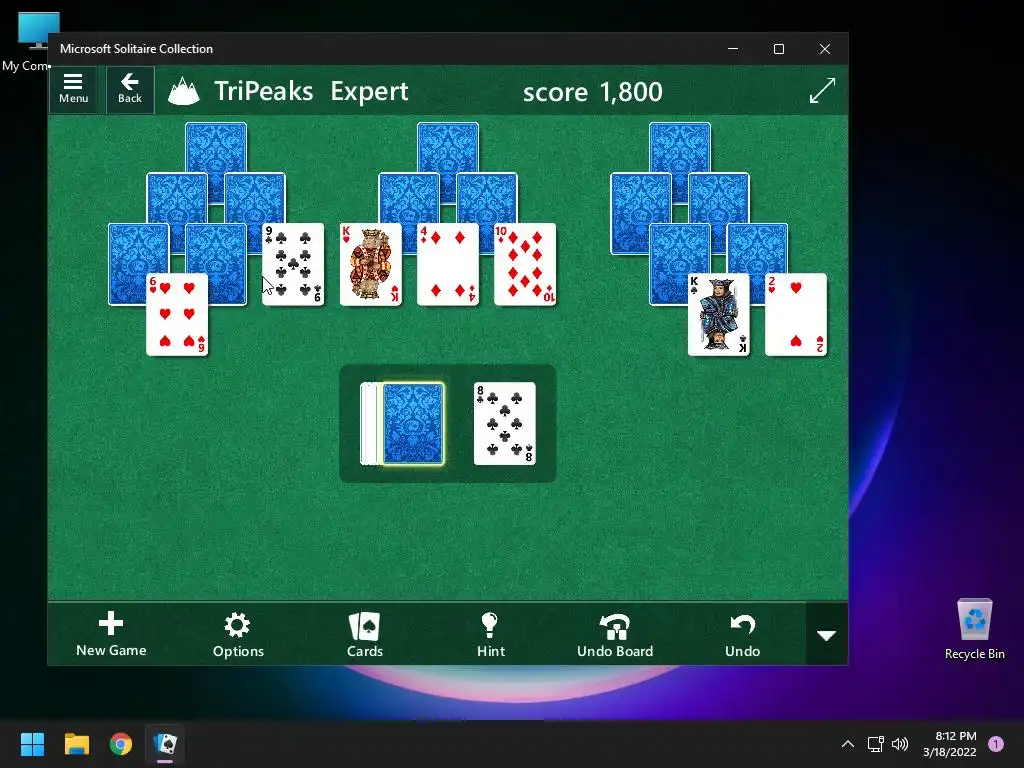
Task: Open the Cards theme selector
Action: (364, 634)
